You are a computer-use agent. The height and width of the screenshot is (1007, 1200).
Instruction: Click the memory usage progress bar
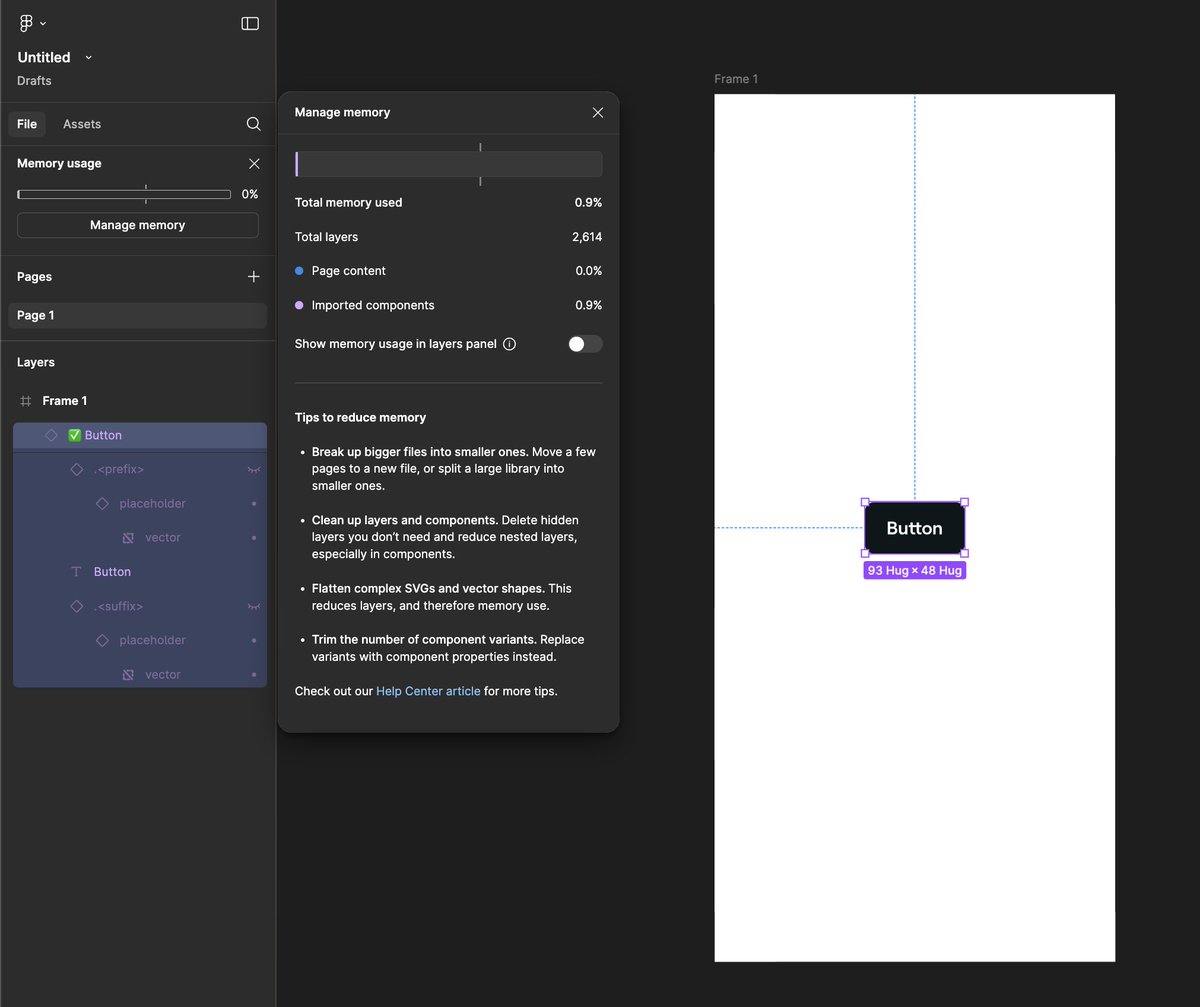pyautogui.click(x=123, y=194)
